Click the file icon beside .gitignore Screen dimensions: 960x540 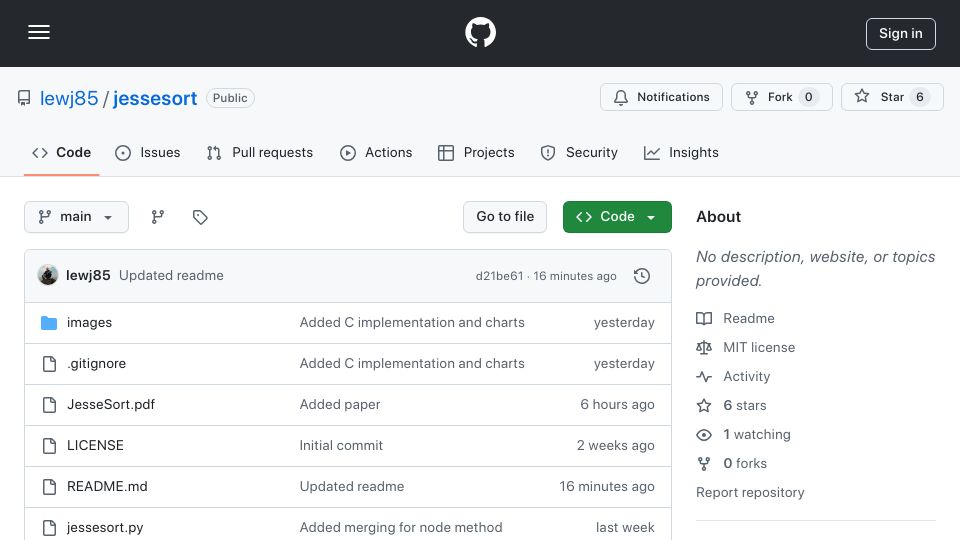coord(49,364)
